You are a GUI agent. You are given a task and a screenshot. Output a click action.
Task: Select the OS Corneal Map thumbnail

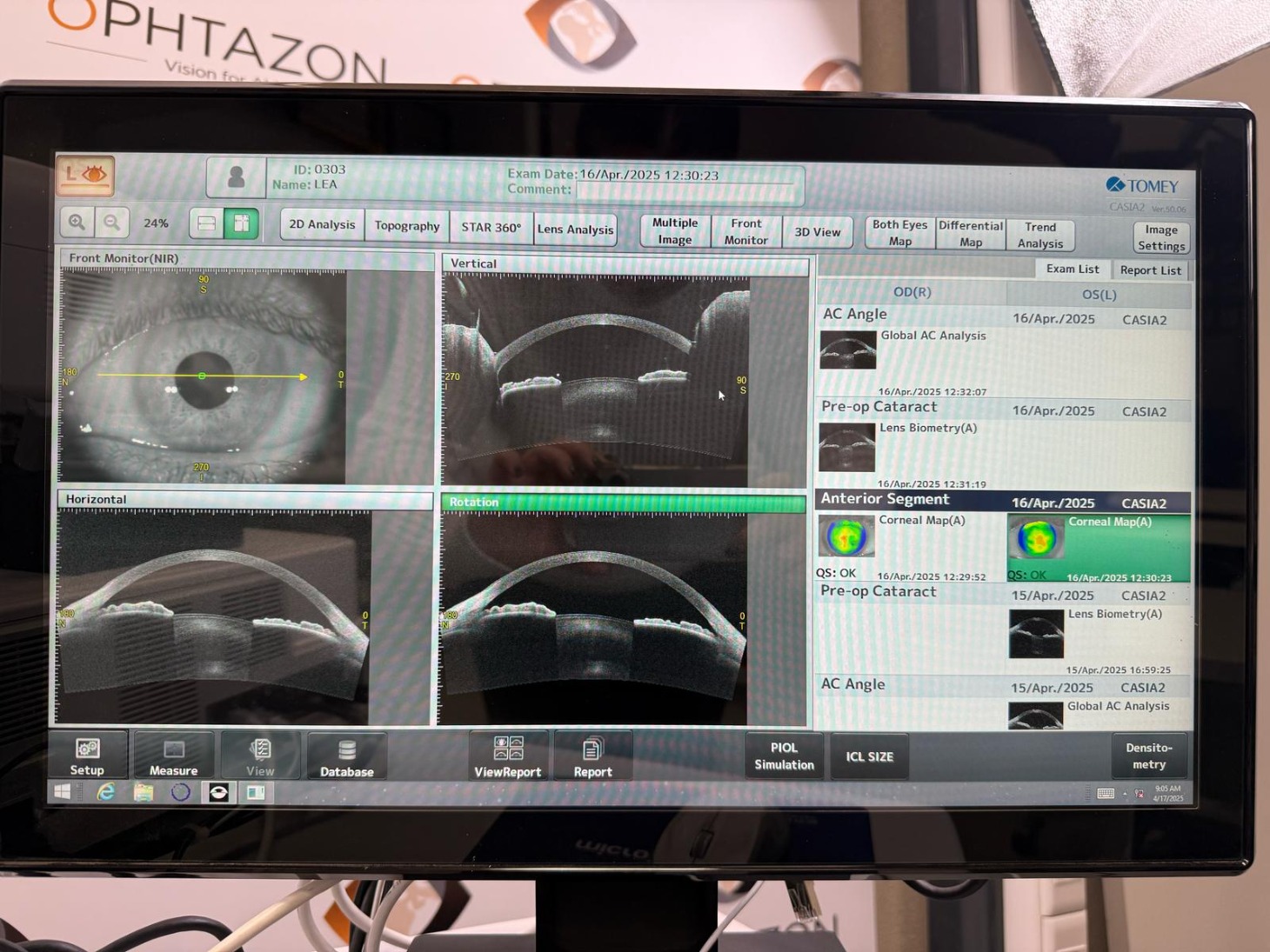[1036, 539]
